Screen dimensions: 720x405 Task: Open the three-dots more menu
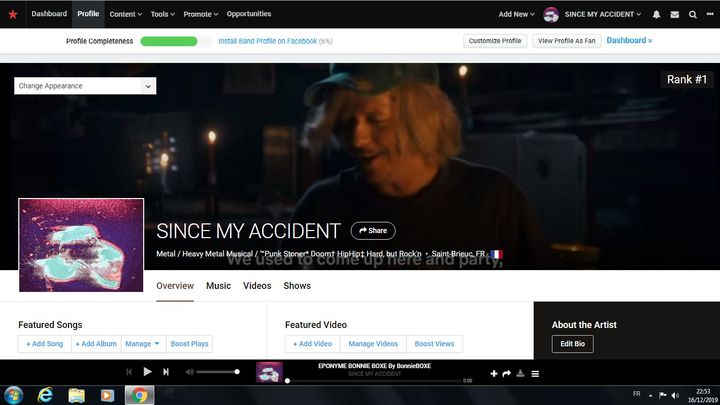pos(710,14)
